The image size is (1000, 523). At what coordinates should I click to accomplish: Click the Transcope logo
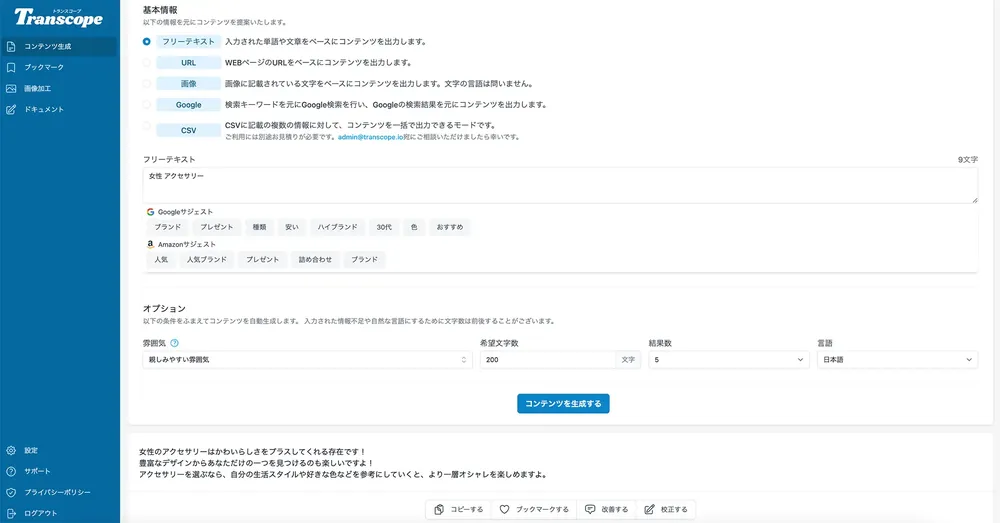tap(58, 16)
